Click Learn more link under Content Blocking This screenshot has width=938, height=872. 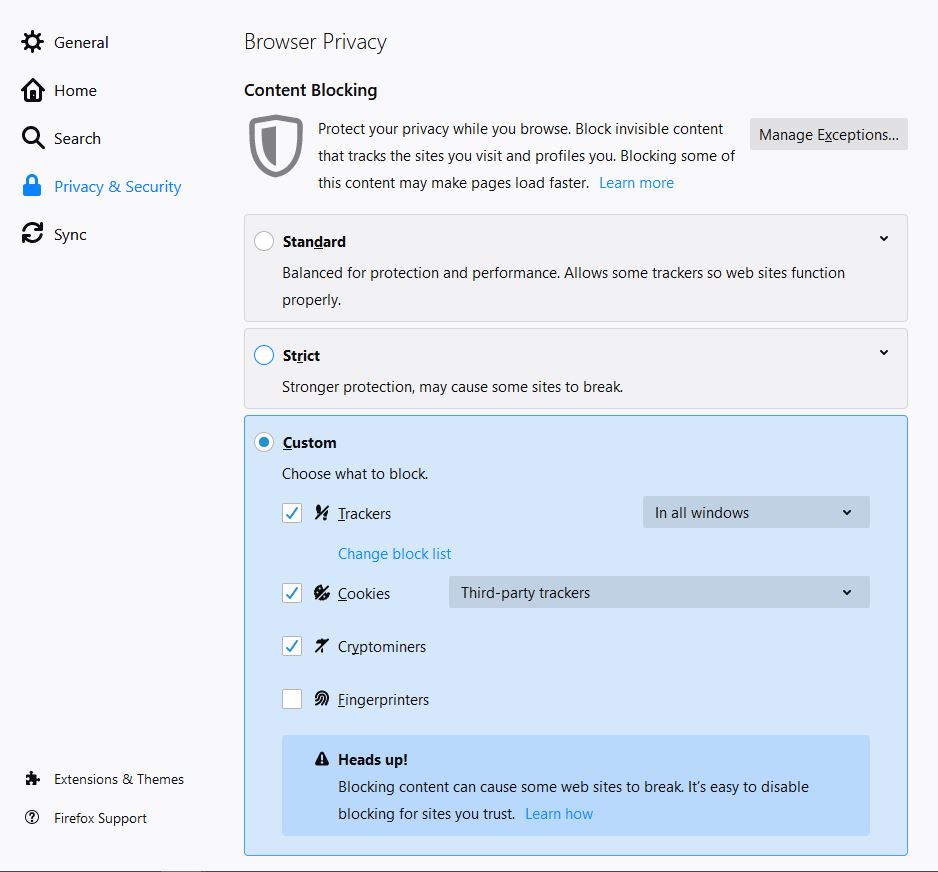636,183
